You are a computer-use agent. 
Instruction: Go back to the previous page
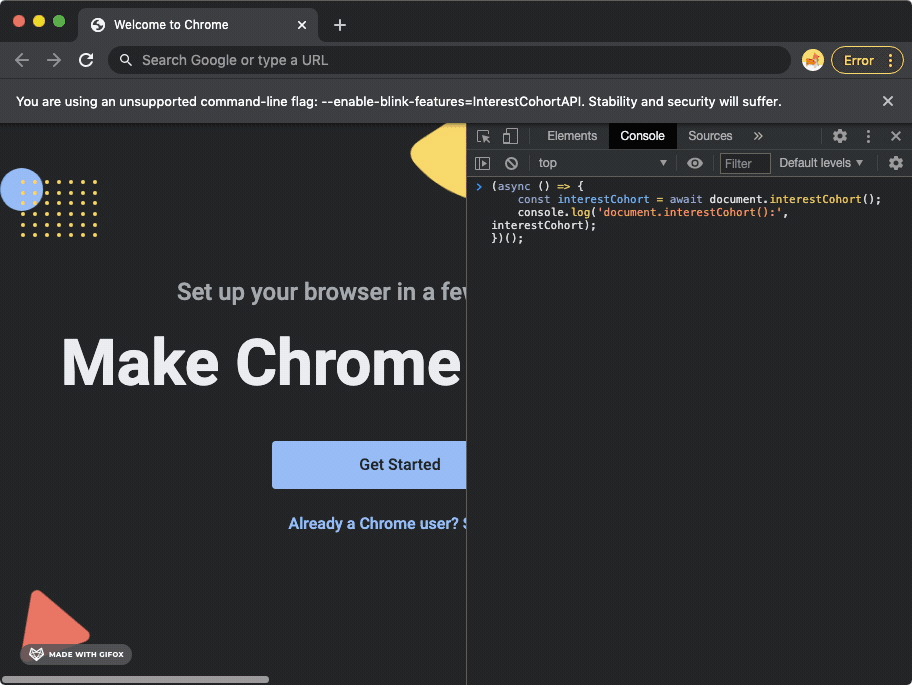(22, 60)
